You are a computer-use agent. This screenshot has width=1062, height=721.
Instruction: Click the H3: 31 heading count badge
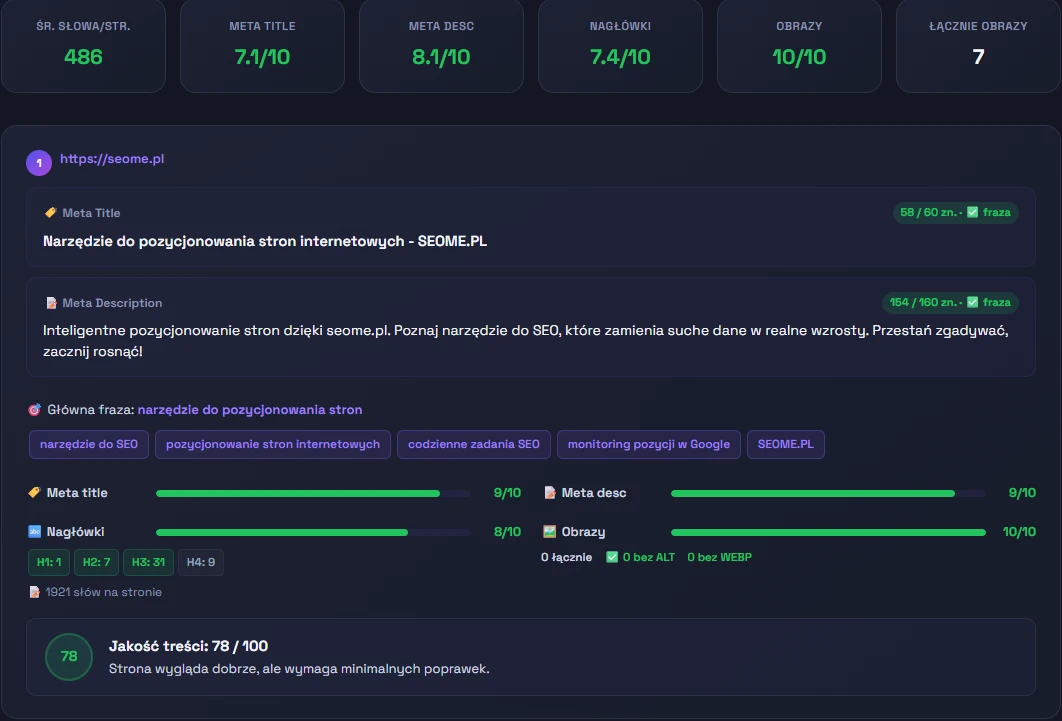click(x=148, y=562)
